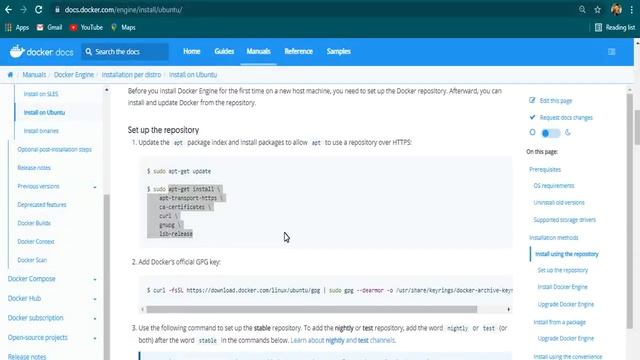Switch the light/dark theme toggle
Viewport: 640px width, 360px height.
coord(550,133)
